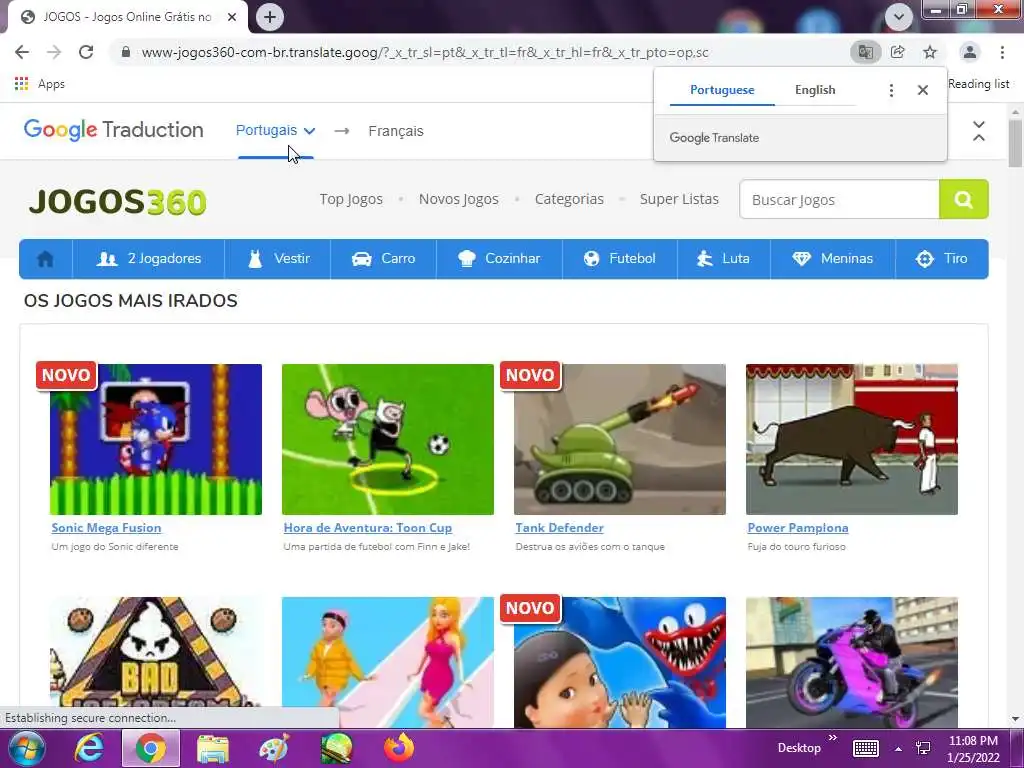Image resolution: width=1024 pixels, height=768 pixels.
Task: Click the Power Pamplona bull thumbnail
Action: pos(852,440)
